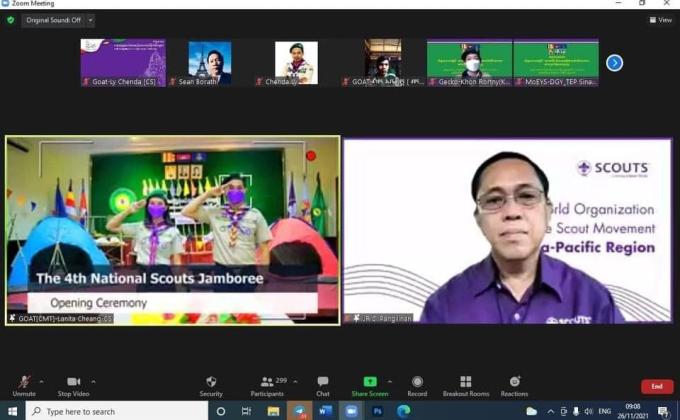The image size is (680, 420).
Task: Start recording with Record button
Action: point(417,385)
